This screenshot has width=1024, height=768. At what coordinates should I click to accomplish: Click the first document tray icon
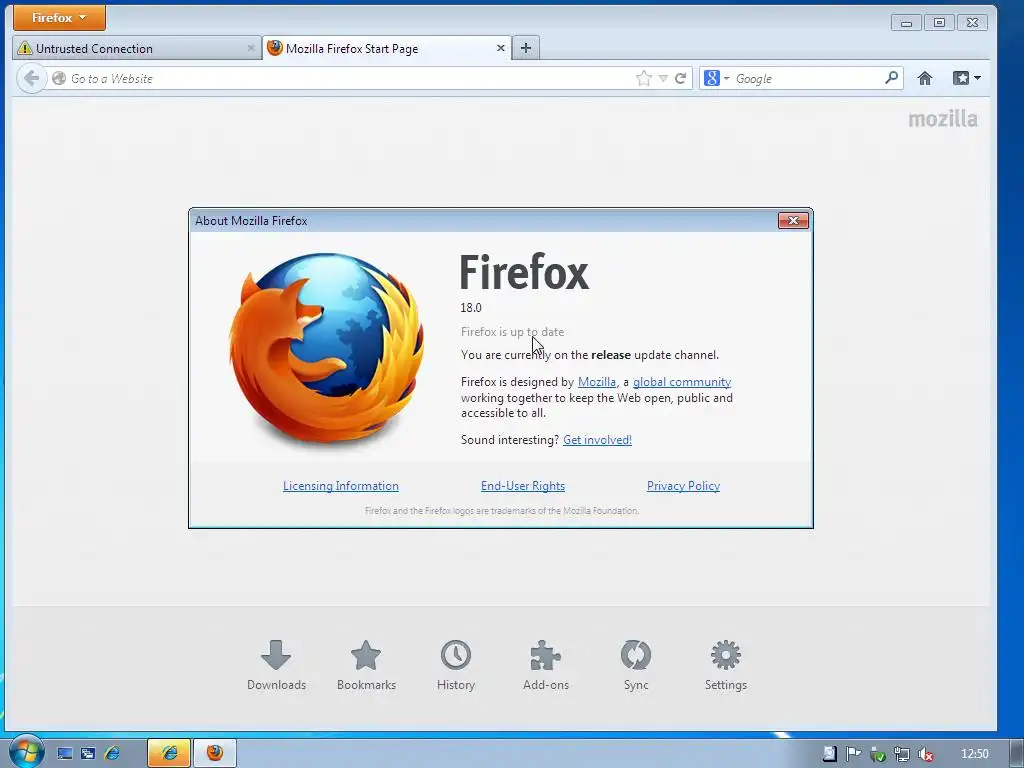pos(829,754)
